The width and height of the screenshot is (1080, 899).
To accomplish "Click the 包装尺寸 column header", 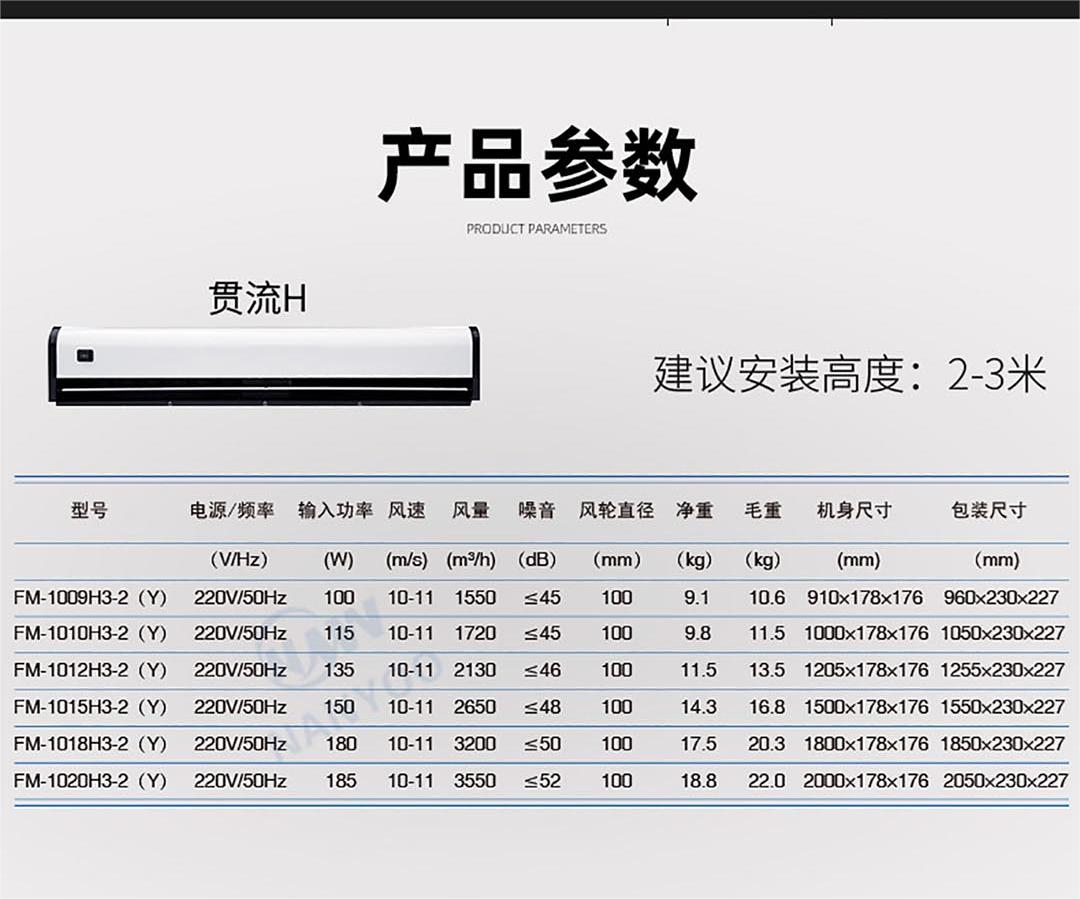I will 988,510.
